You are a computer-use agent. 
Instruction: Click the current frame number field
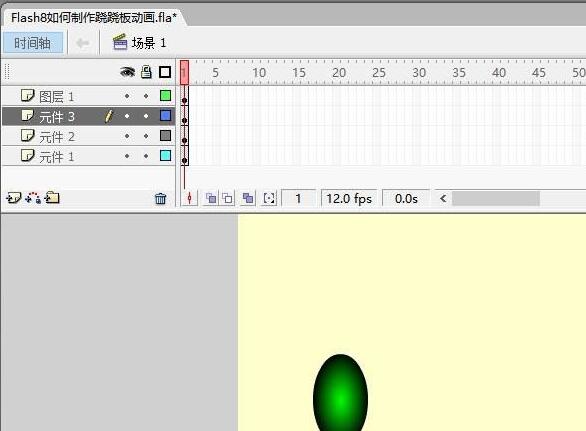coord(298,198)
